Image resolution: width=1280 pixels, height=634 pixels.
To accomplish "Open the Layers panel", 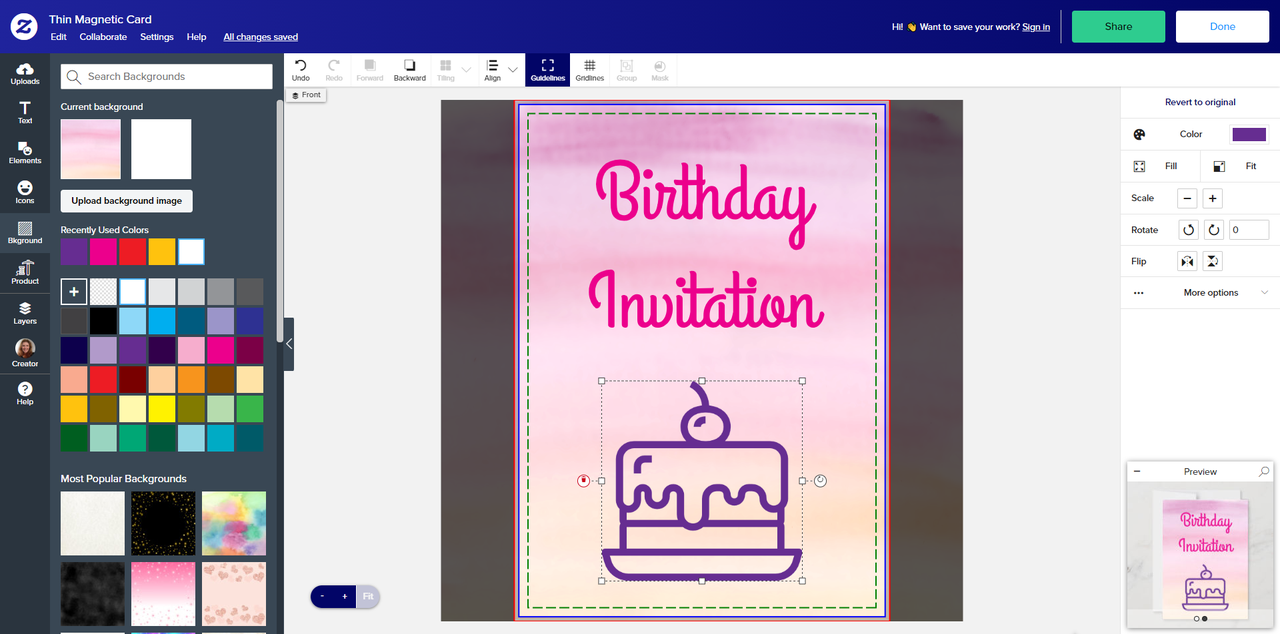I will pos(25,313).
